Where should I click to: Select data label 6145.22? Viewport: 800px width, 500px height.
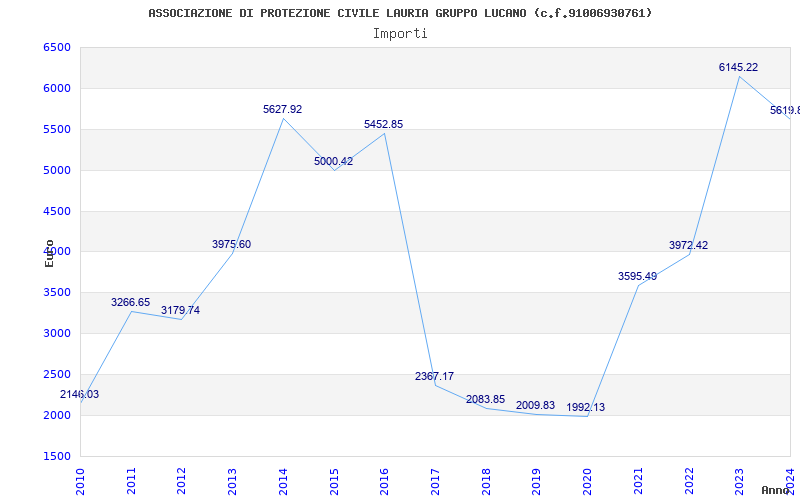coord(739,67)
